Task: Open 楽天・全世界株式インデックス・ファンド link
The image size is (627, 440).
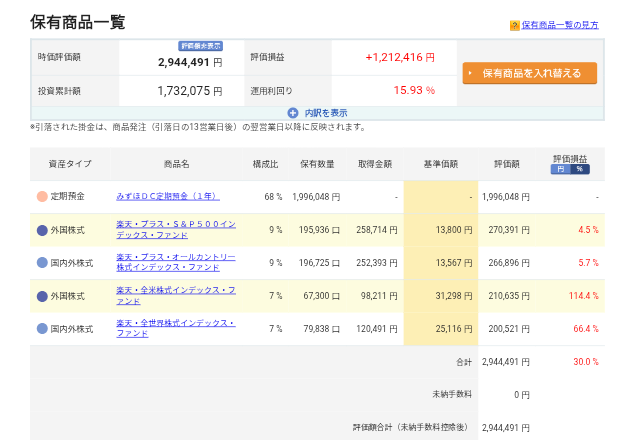Action: [176, 328]
